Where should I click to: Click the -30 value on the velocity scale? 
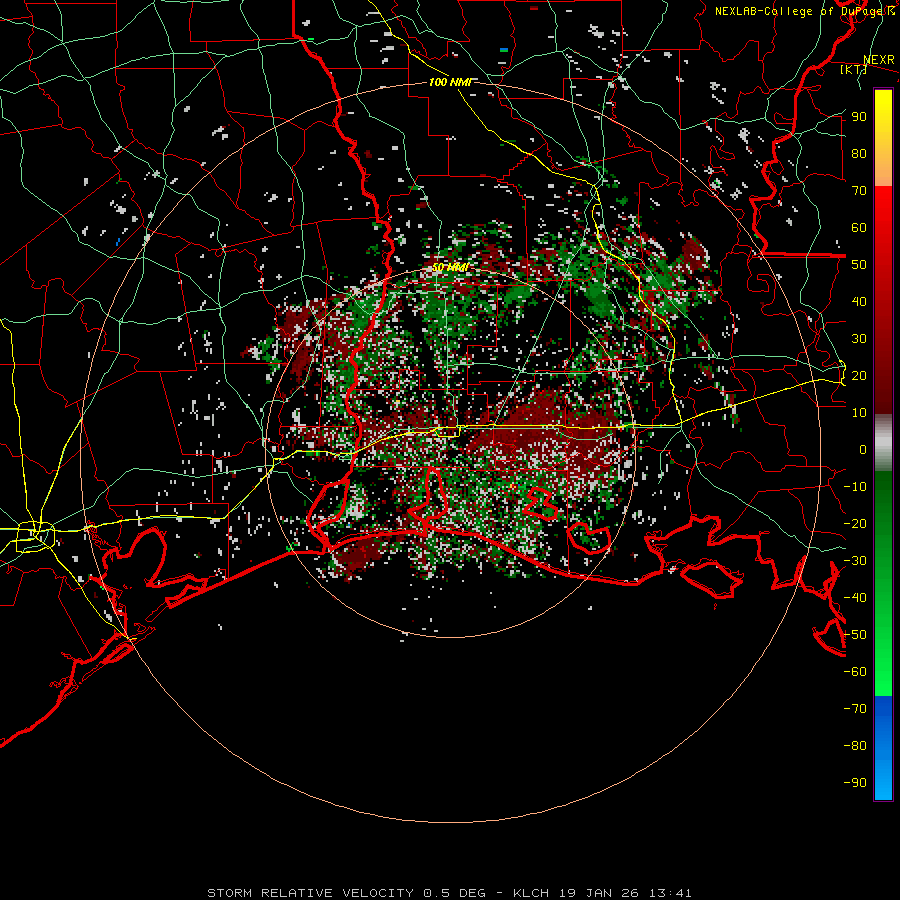pos(855,561)
